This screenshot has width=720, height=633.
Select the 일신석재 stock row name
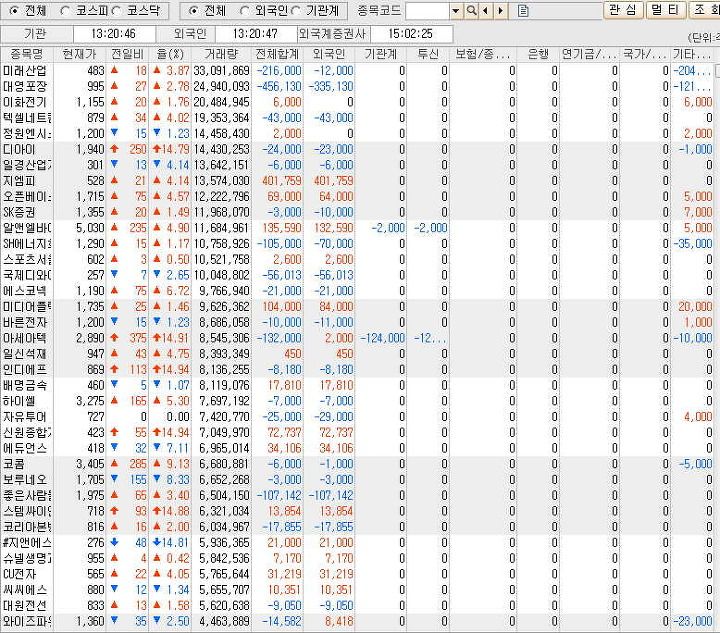coord(25,353)
